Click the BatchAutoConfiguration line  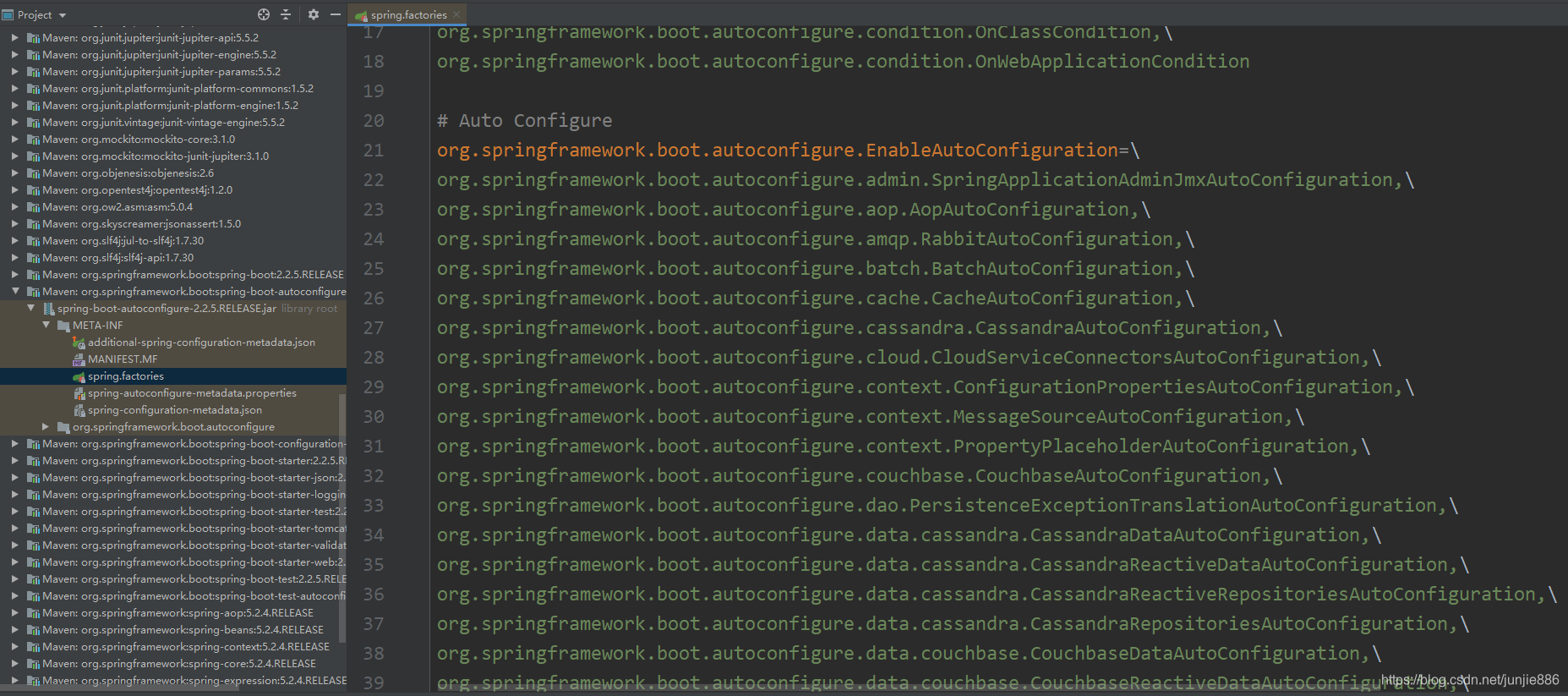tap(816, 269)
